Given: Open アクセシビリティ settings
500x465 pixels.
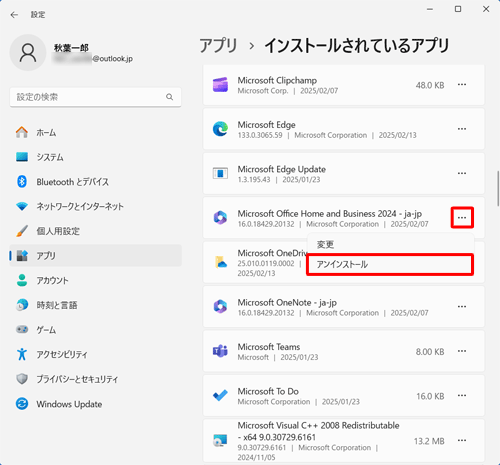Looking at the screenshot, I should pos(95,354).
